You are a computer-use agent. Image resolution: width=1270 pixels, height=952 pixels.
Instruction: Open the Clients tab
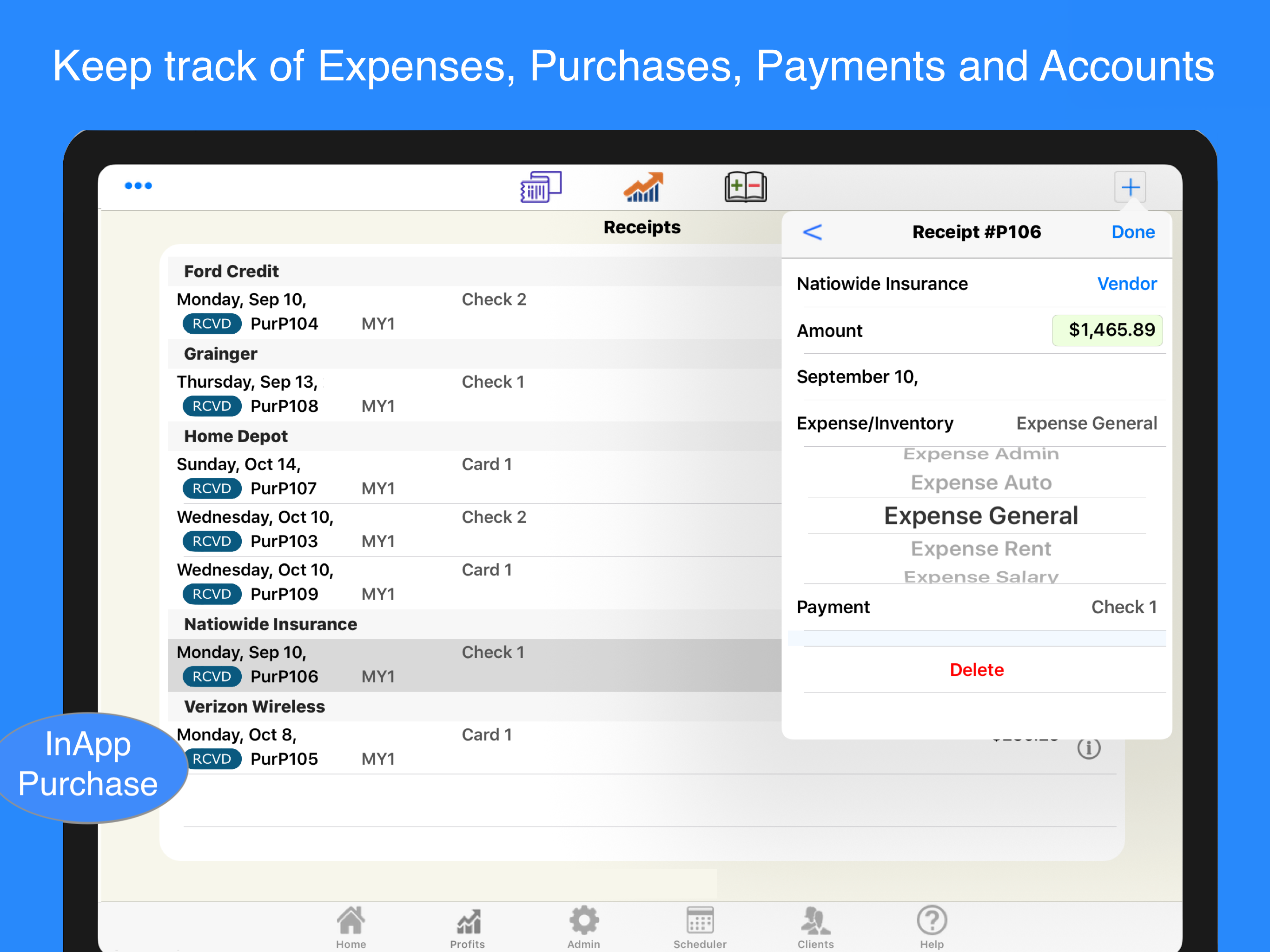coord(815,927)
